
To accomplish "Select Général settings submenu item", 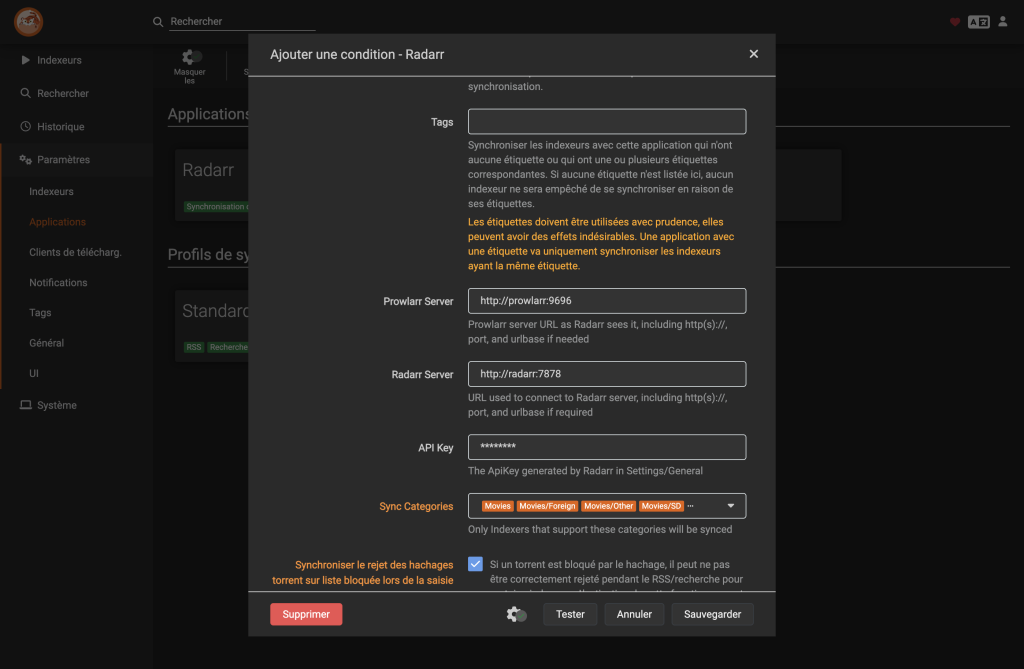I will click(x=46, y=343).
